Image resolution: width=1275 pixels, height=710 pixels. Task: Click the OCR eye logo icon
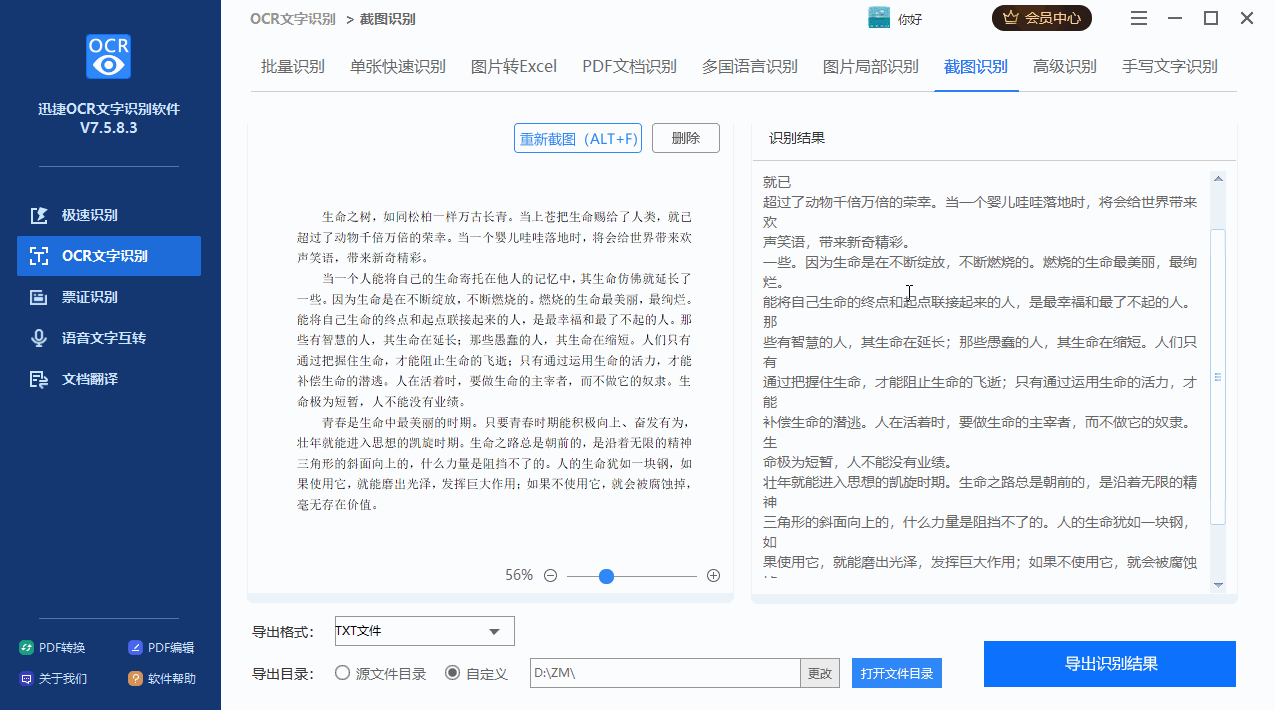[x=108, y=57]
